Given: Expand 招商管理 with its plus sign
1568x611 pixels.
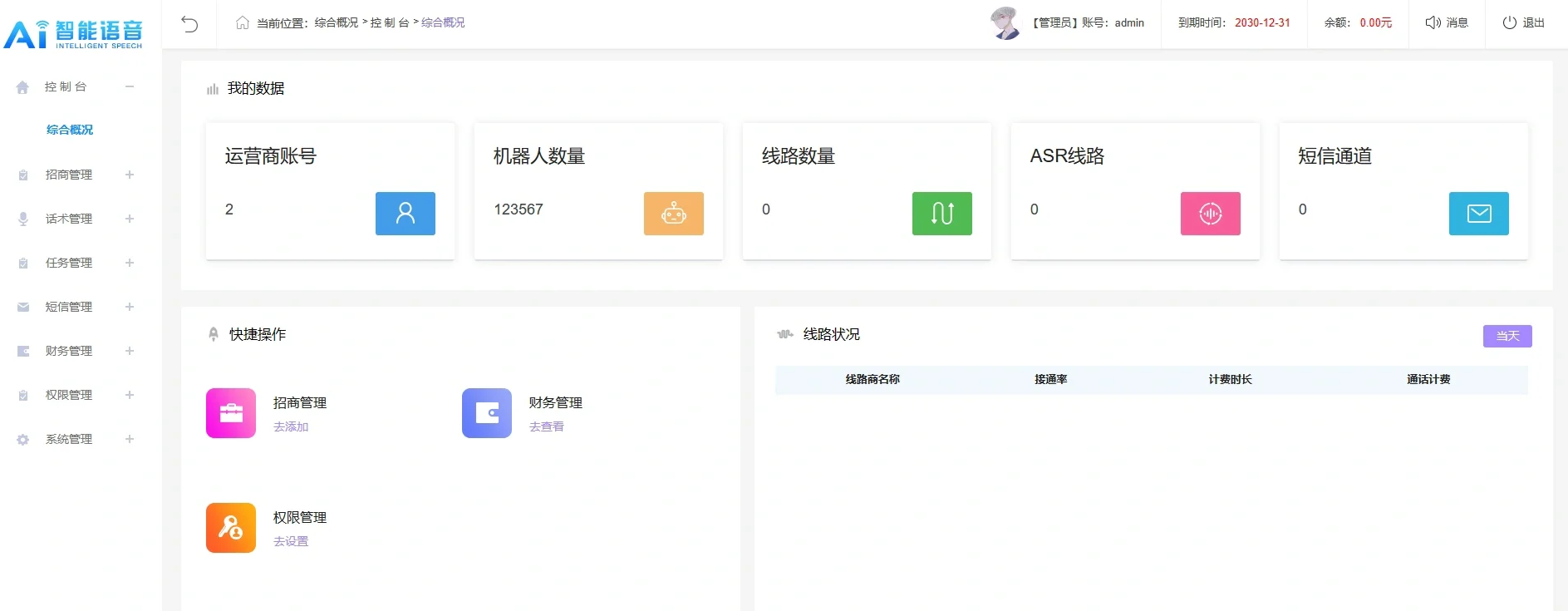Looking at the screenshot, I should point(130,175).
